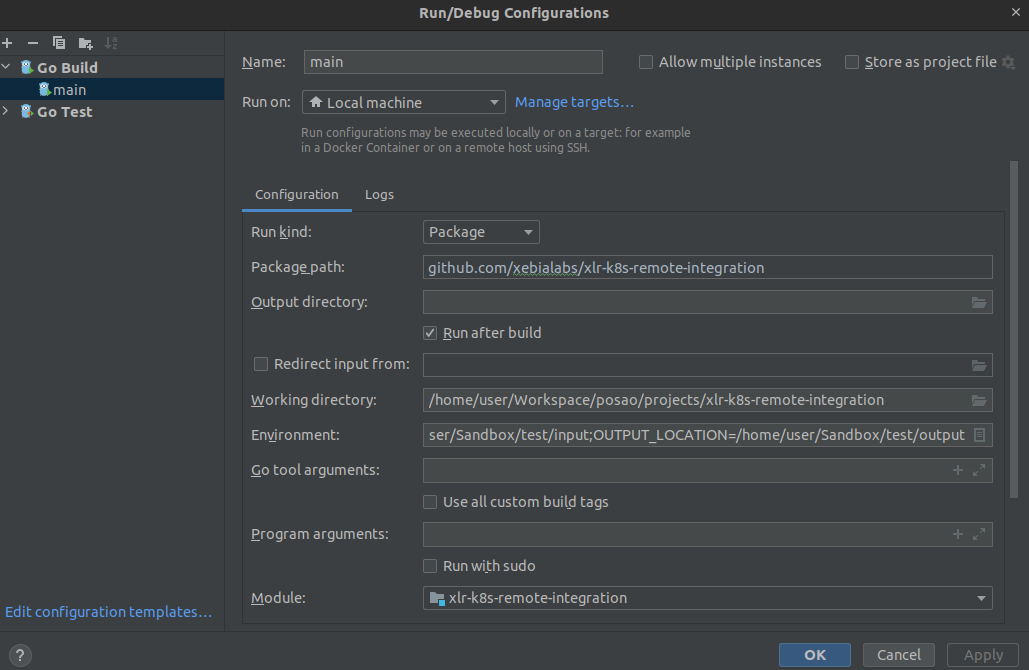Open the Run kind dropdown
The height and width of the screenshot is (670, 1029).
[x=481, y=232]
